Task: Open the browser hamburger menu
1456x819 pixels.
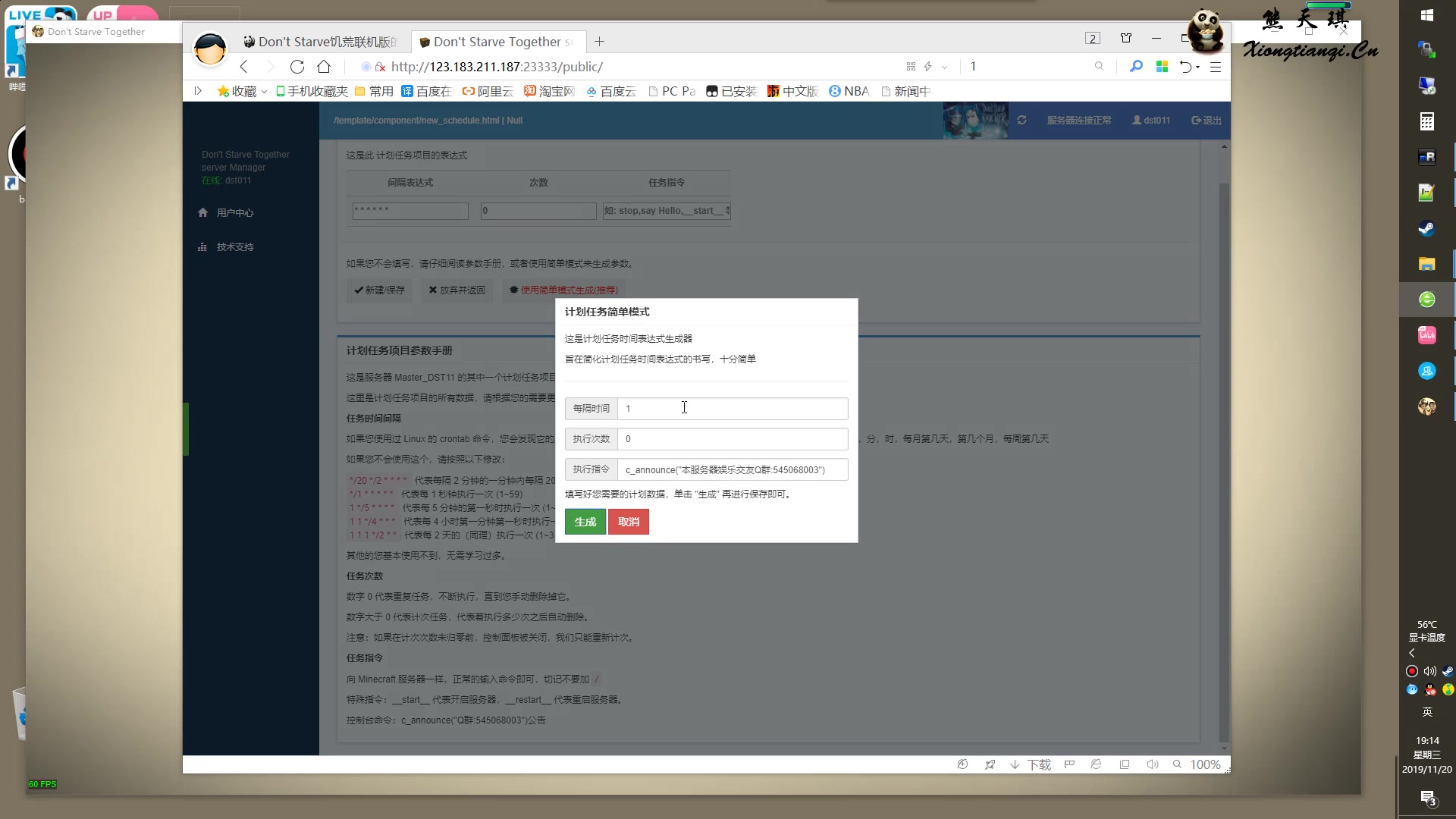Action: point(1216,67)
